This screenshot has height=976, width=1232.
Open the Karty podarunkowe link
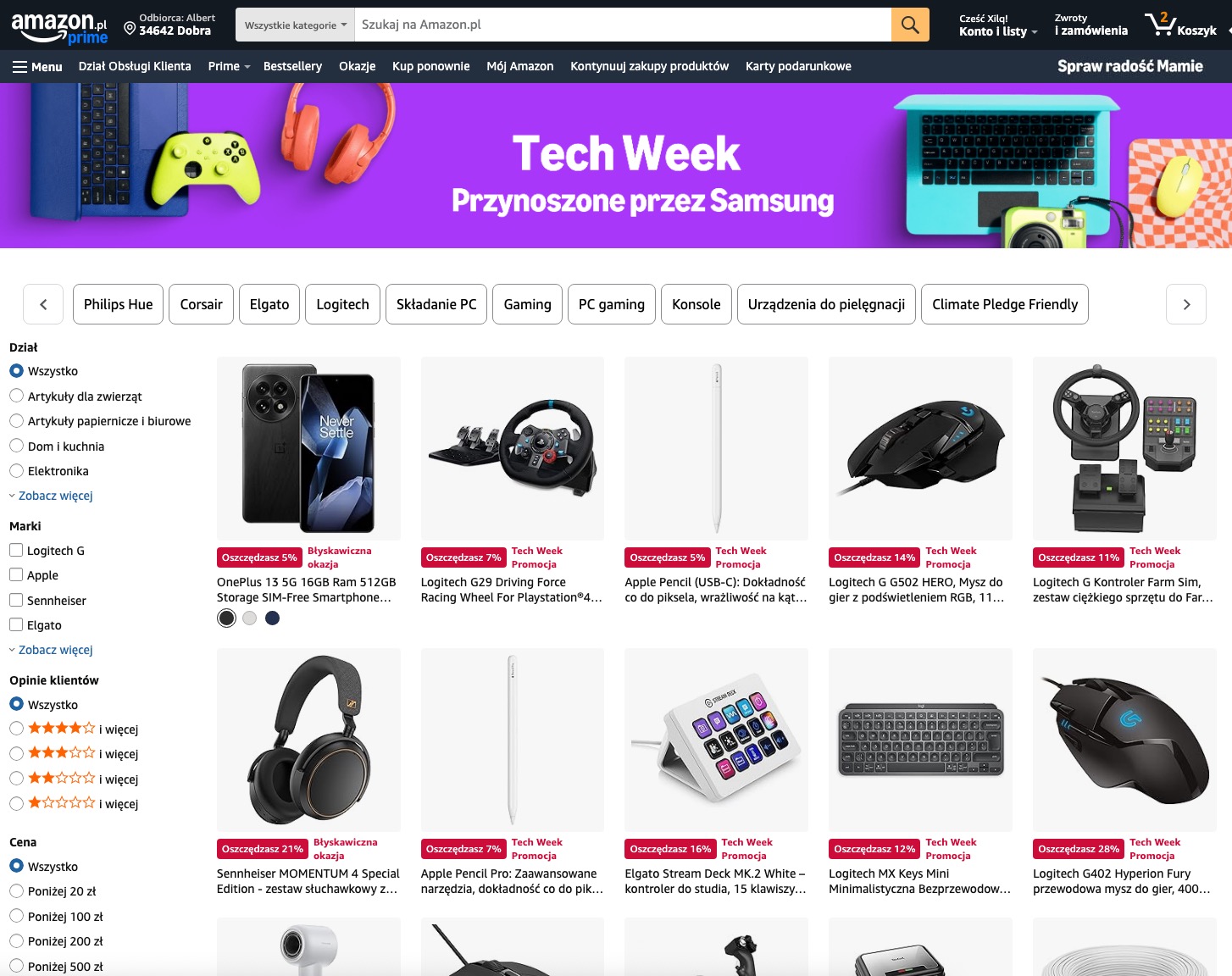point(798,66)
